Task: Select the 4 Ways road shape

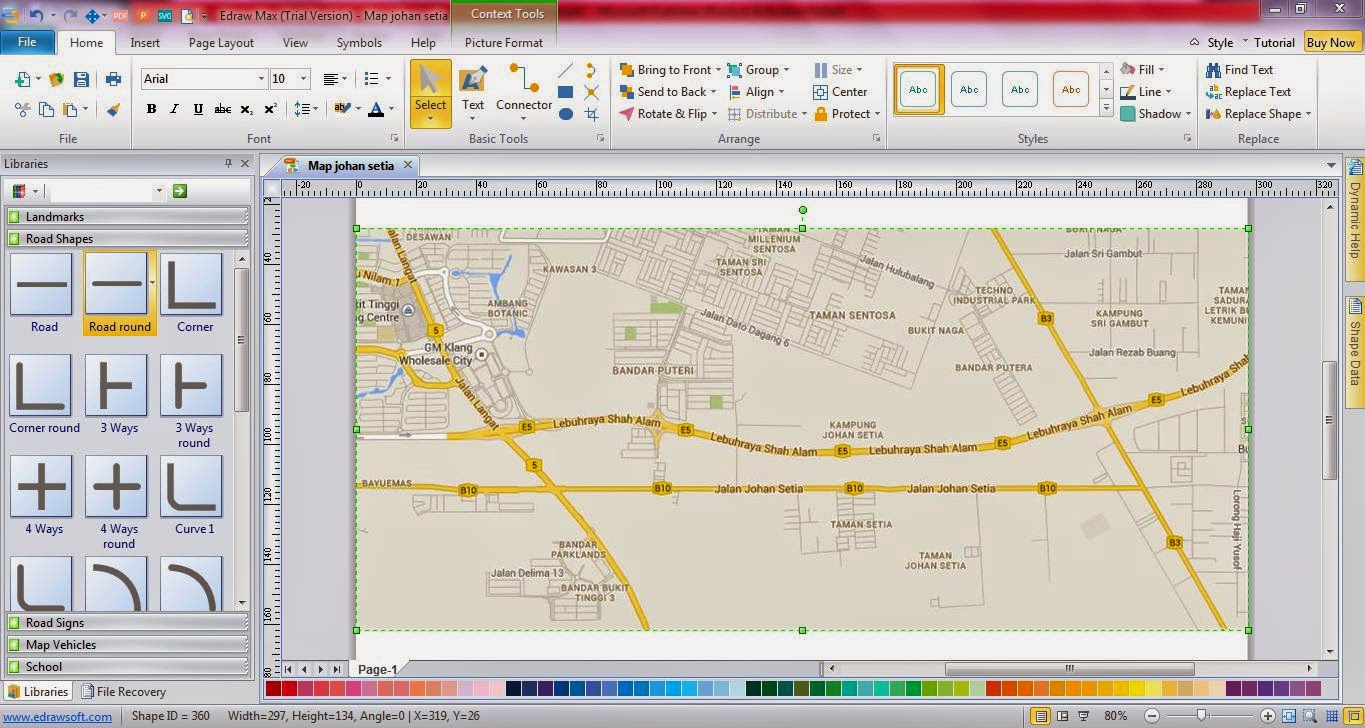Action: point(41,487)
